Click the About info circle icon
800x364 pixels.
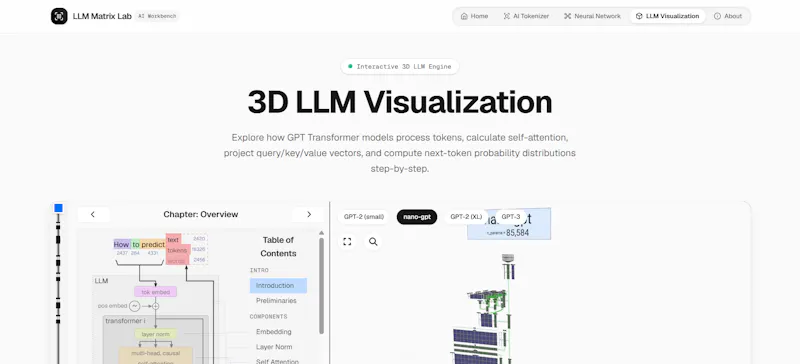pyautogui.click(x=717, y=16)
